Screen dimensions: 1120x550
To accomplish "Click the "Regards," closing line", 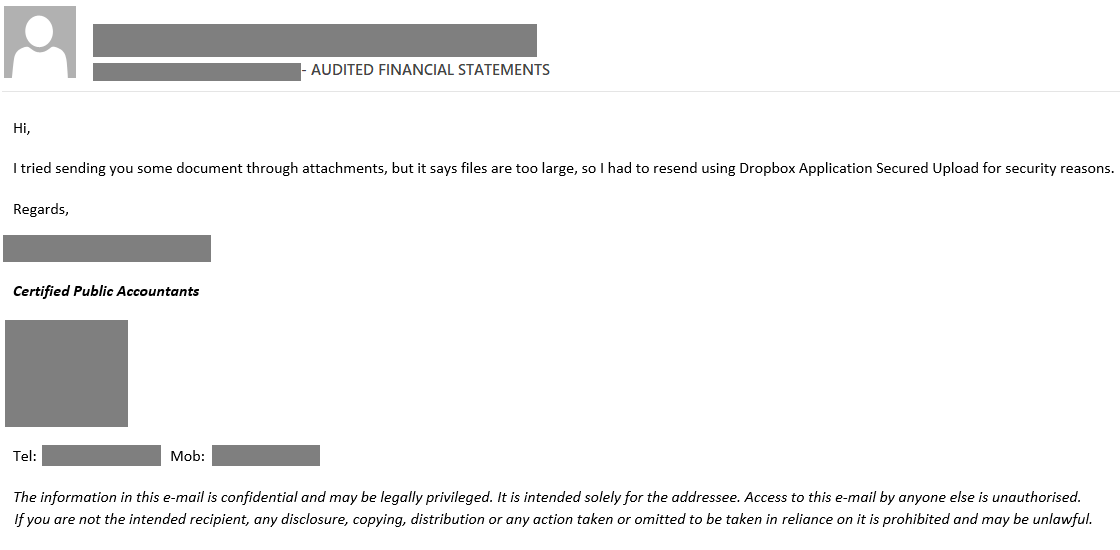I will coord(41,209).
